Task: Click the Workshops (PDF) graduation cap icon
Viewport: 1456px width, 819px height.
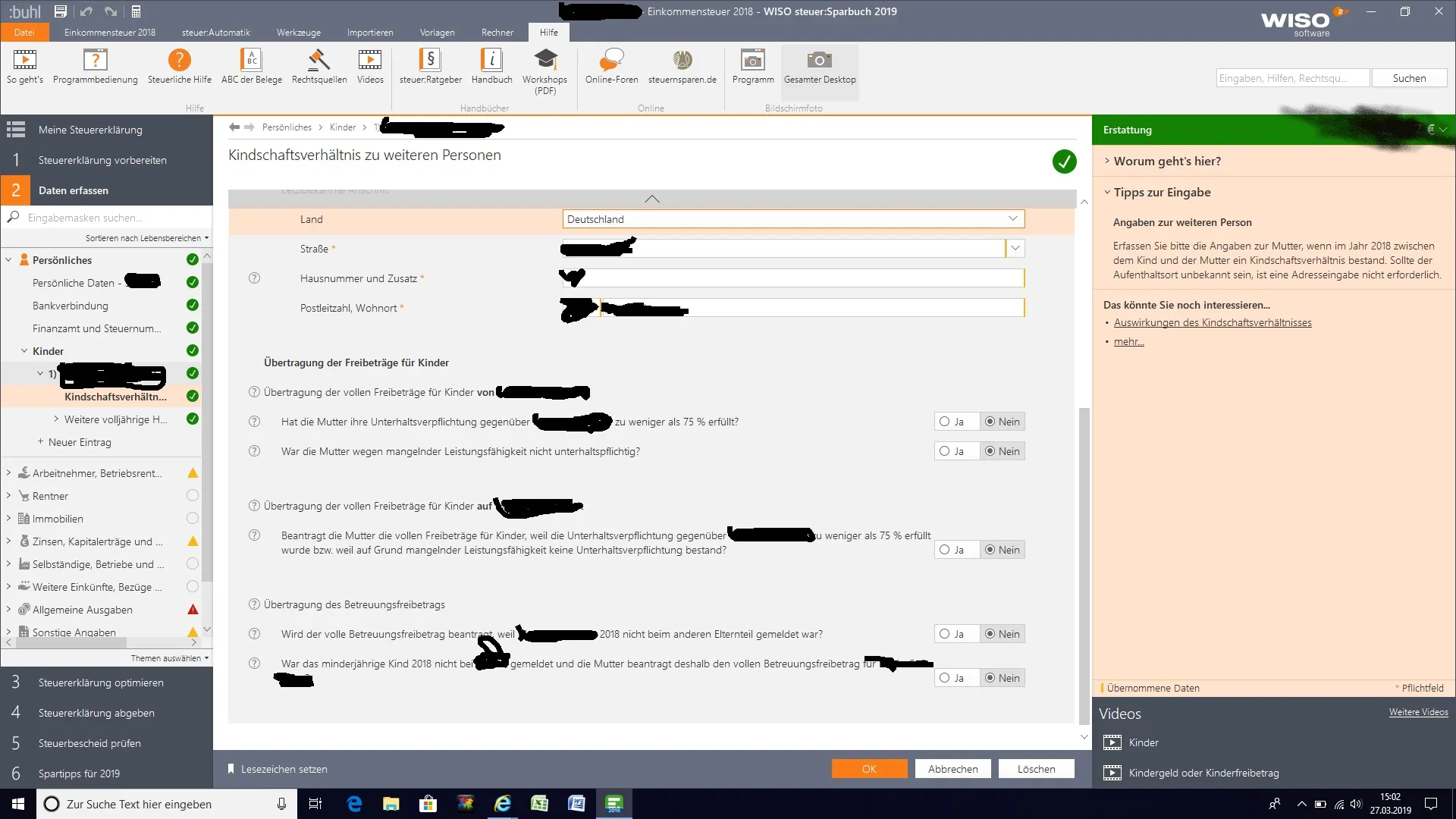Action: coord(544,61)
